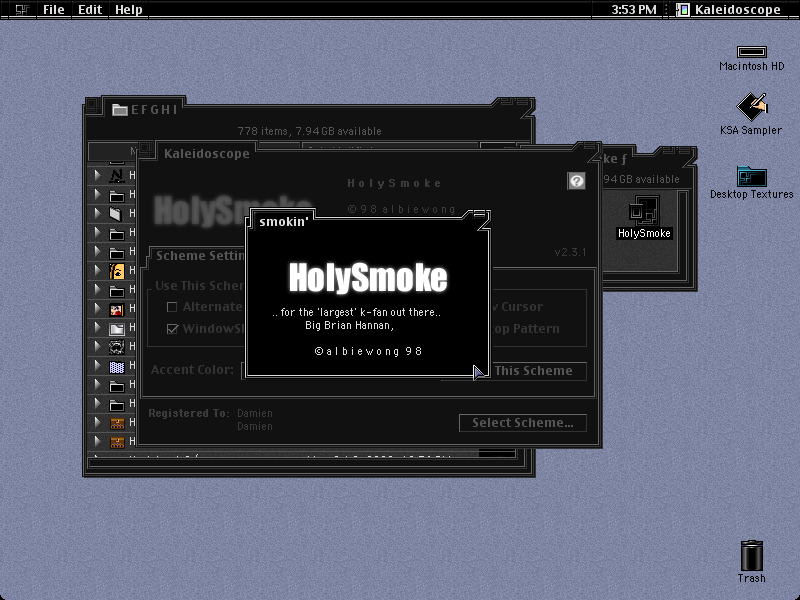800x600 pixels.
Task: Select the yellow face portrait icon in EFGHI list
Action: [x=117, y=270]
